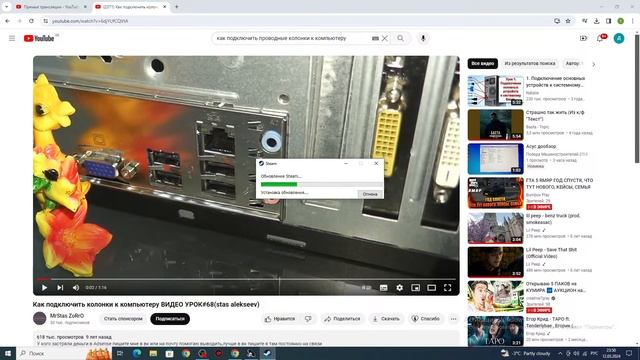Viewport: 640px width, 360px height.
Task: Open the Chrome three-dot menu
Action: point(633,21)
